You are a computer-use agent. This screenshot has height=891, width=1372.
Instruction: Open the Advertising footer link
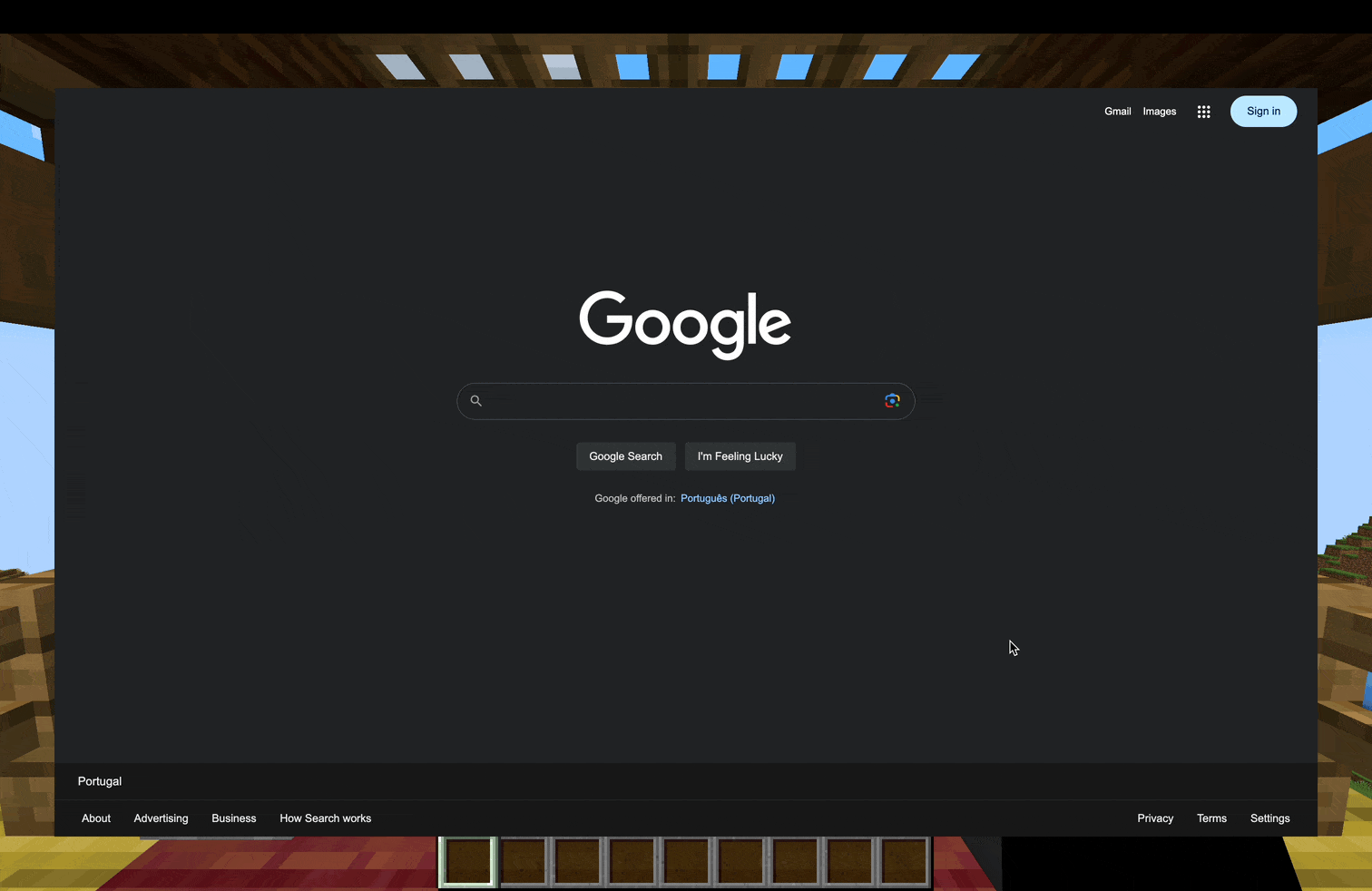tap(161, 818)
